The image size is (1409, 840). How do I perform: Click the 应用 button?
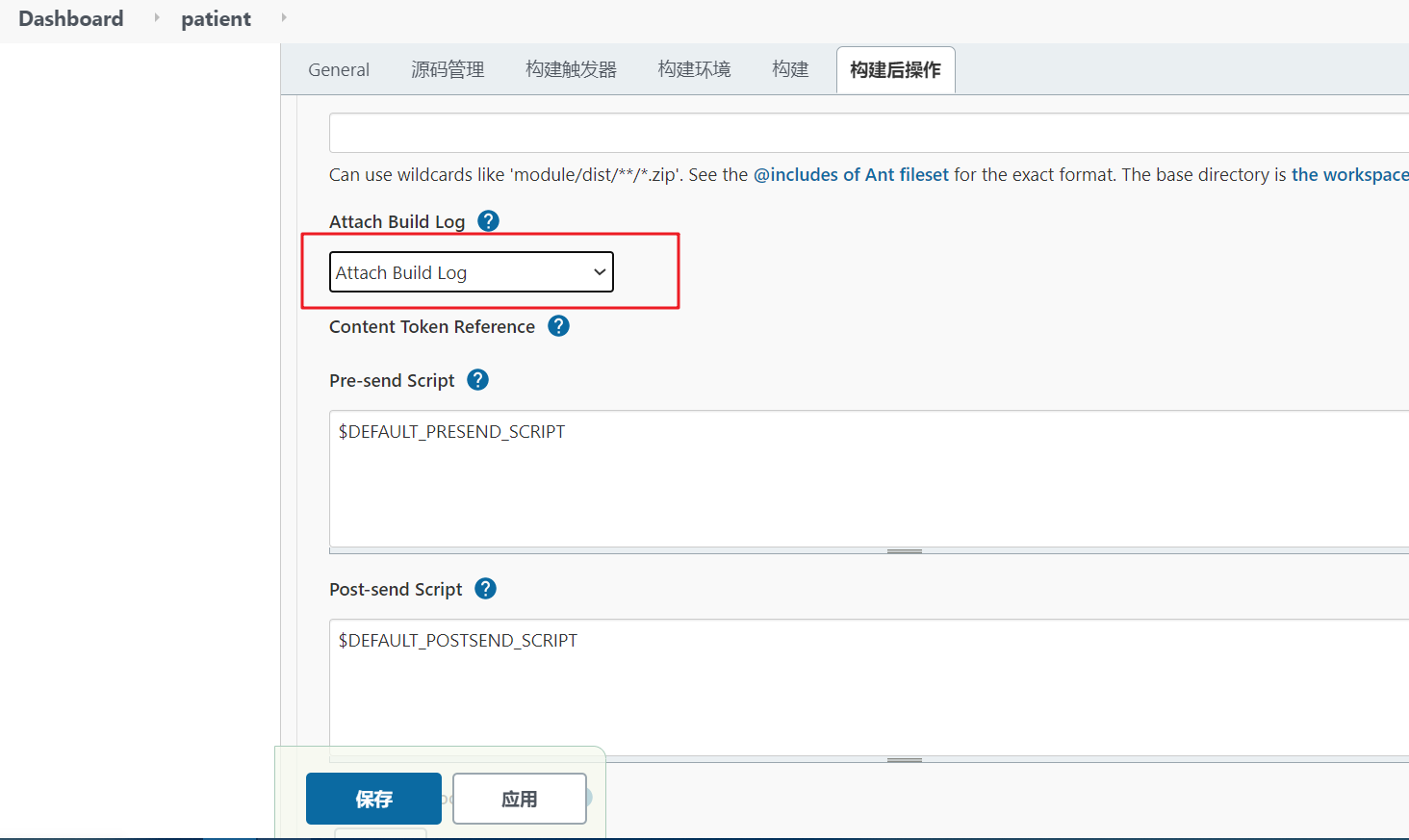click(x=520, y=799)
